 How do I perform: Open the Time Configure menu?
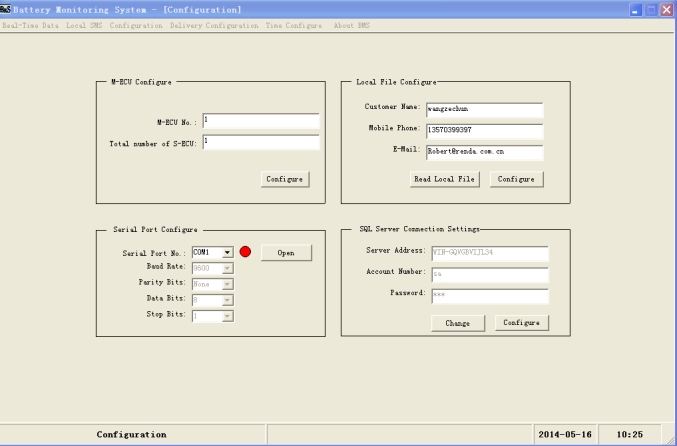[x=265, y=24]
